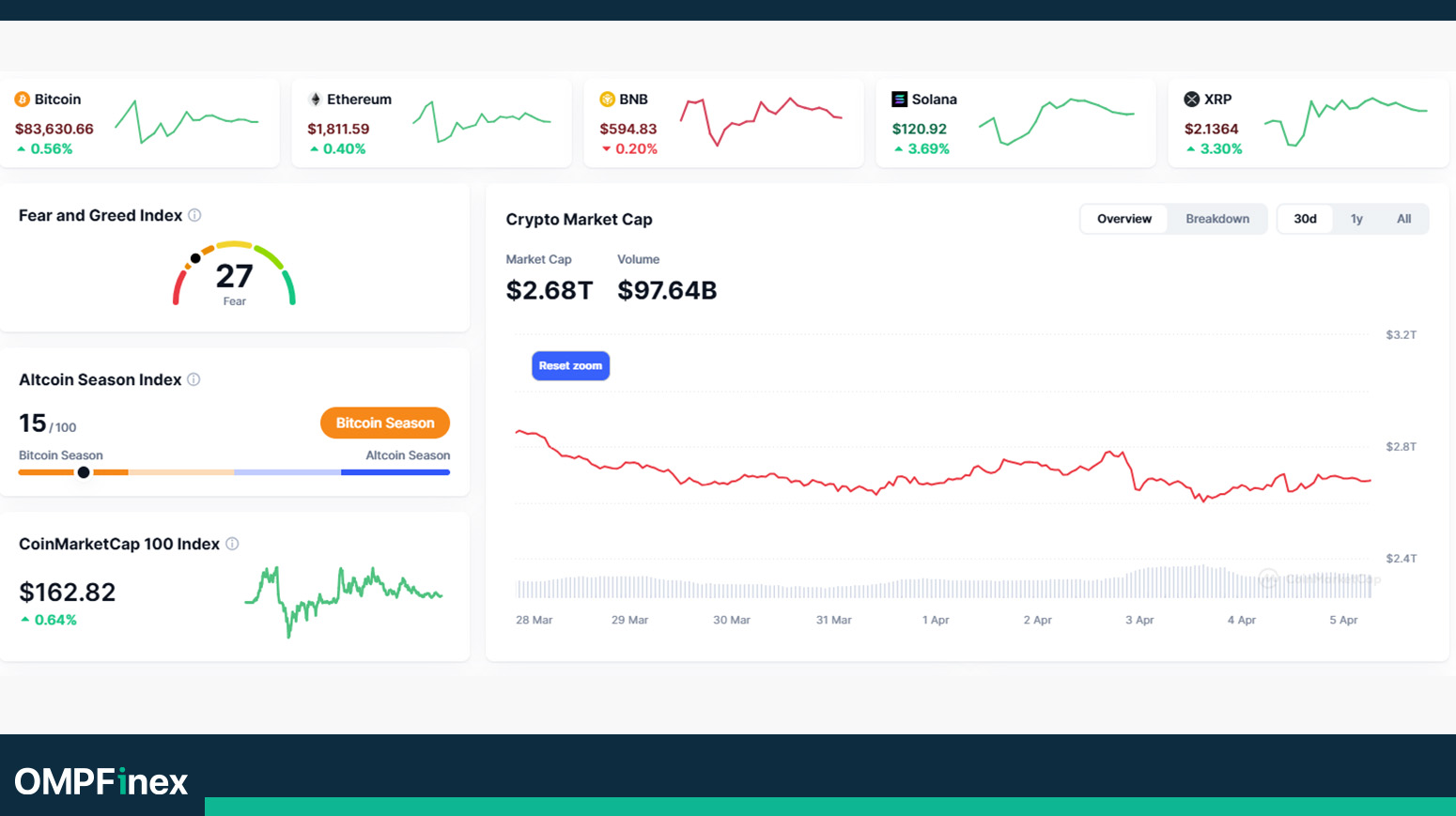Screen dimensions: 1456x816
Task: Click the $3.2T axis label
Action: (1401, 334)
